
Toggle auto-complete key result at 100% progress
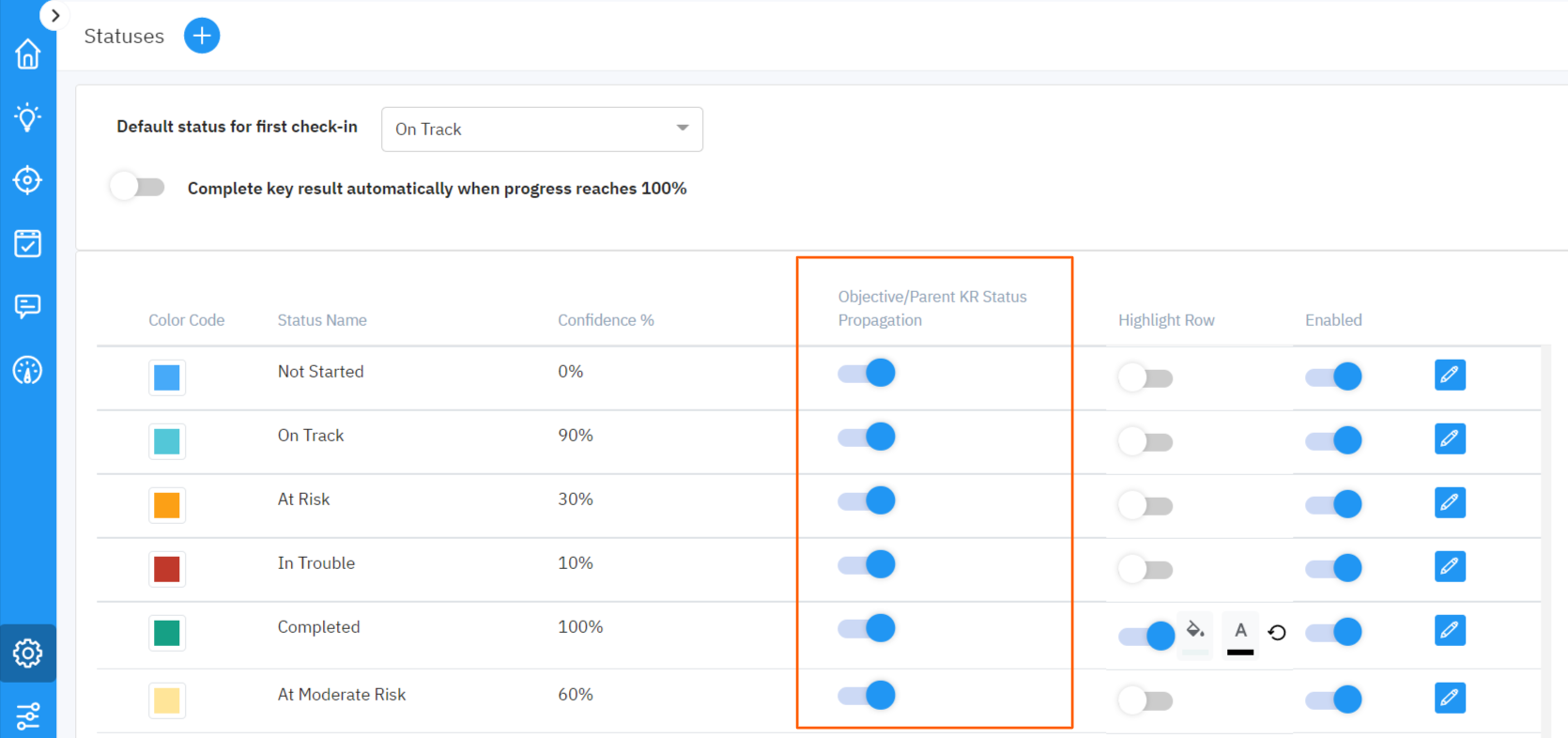(x=137, y=187)
